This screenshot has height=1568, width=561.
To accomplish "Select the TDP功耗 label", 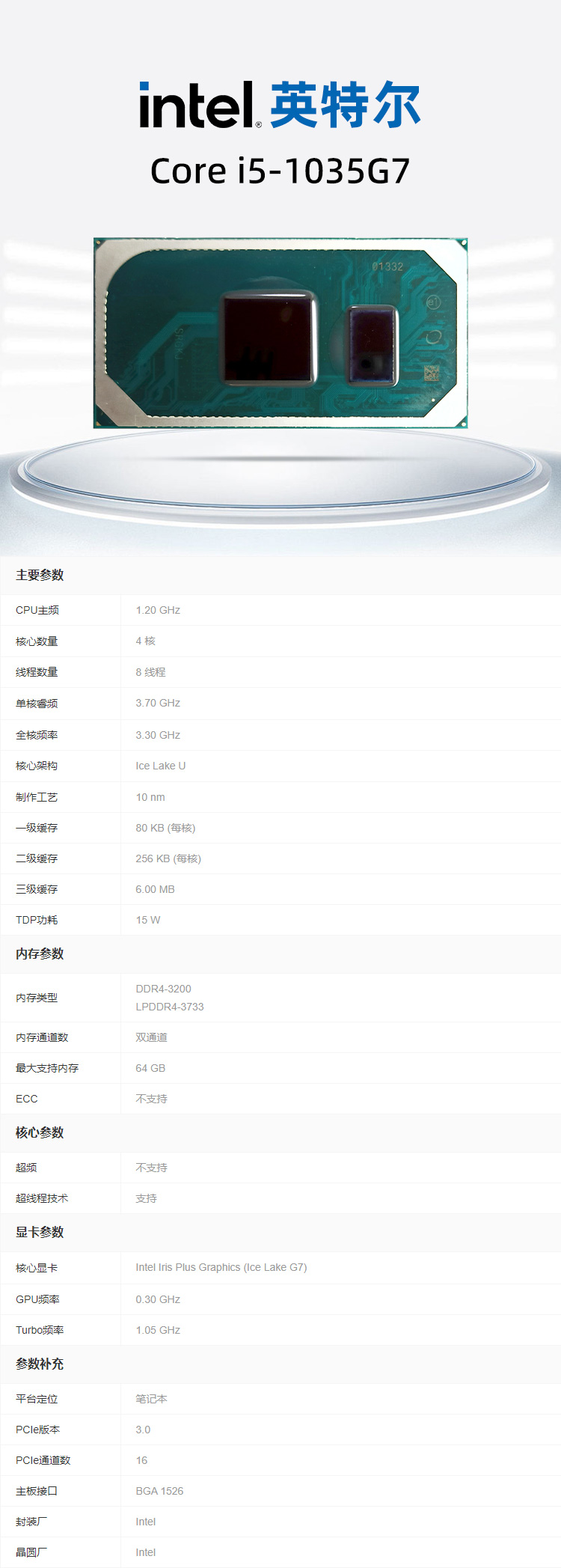I will (37, 920).
